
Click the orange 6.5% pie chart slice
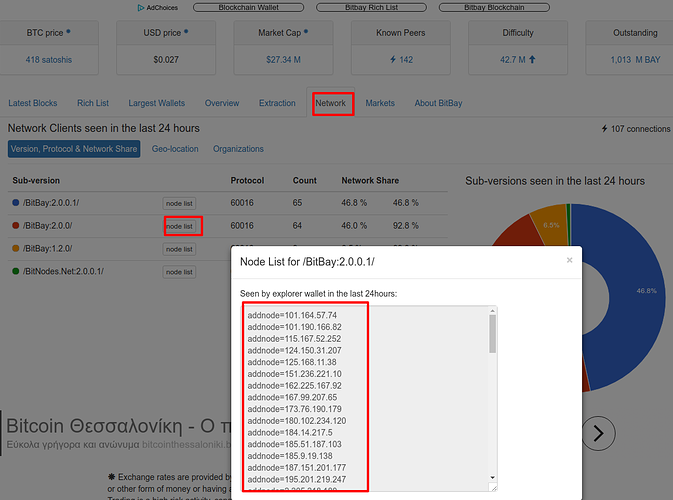click(551, 224)
